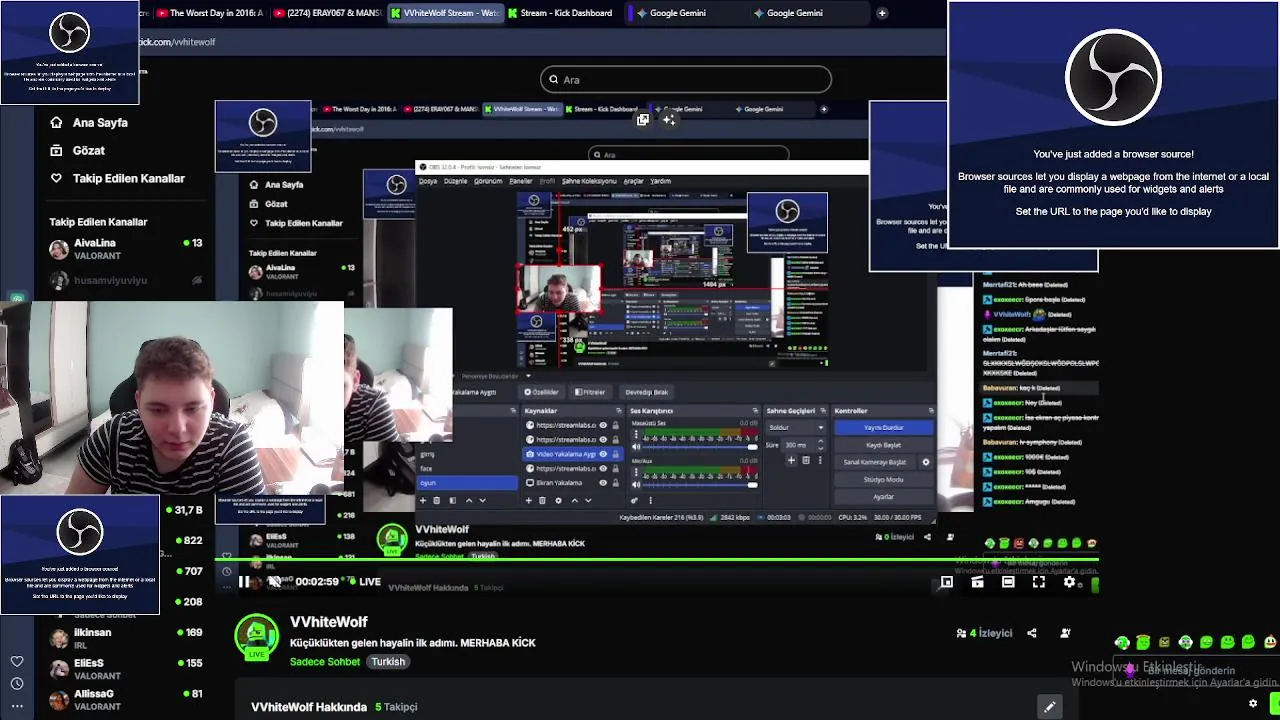Adjust the Masaüstü Ses volume slider
Screen dimensions: 1280x720
[x=700, y=447]
